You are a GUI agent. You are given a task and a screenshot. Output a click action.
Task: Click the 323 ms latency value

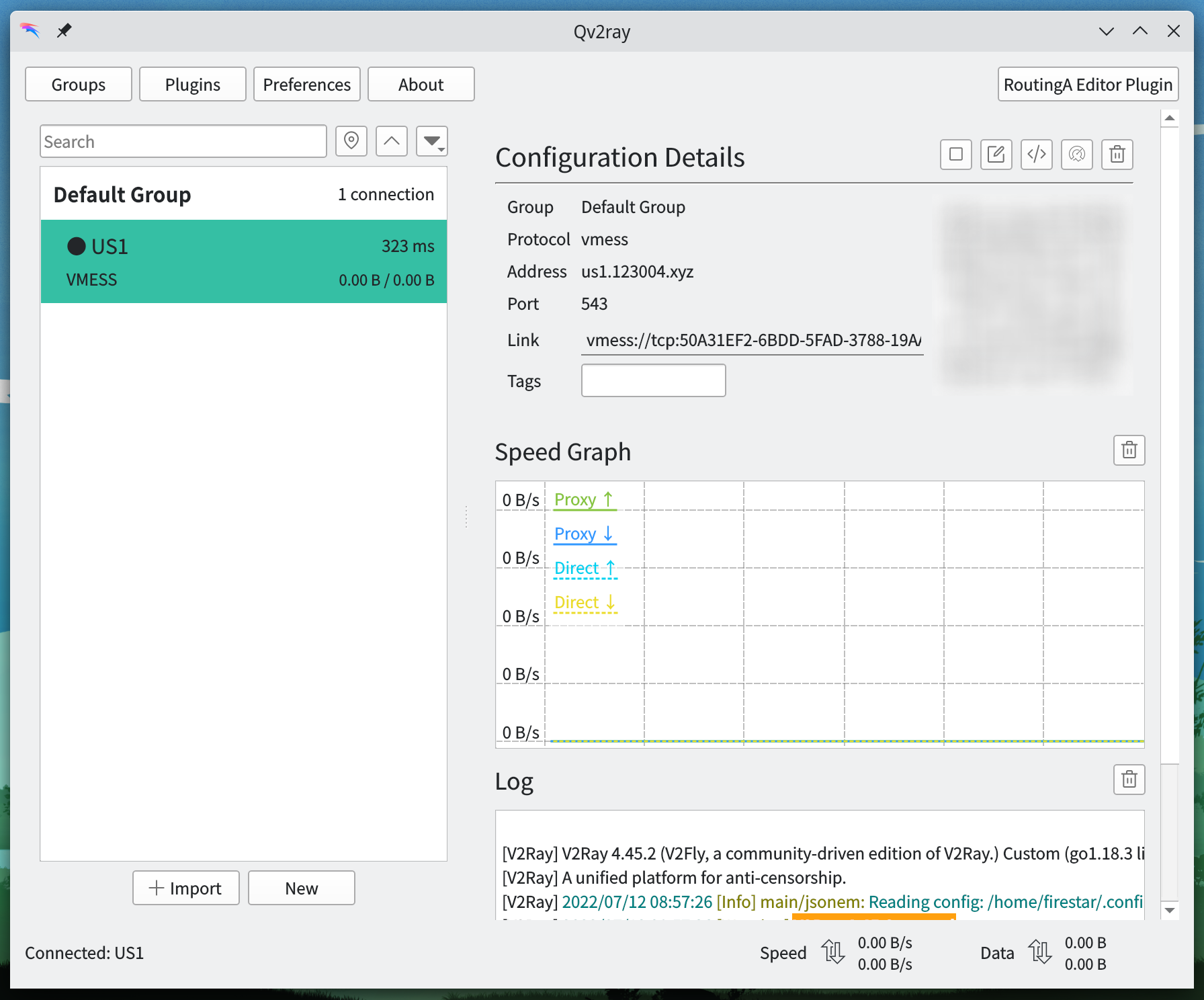(x=408, y=246)
